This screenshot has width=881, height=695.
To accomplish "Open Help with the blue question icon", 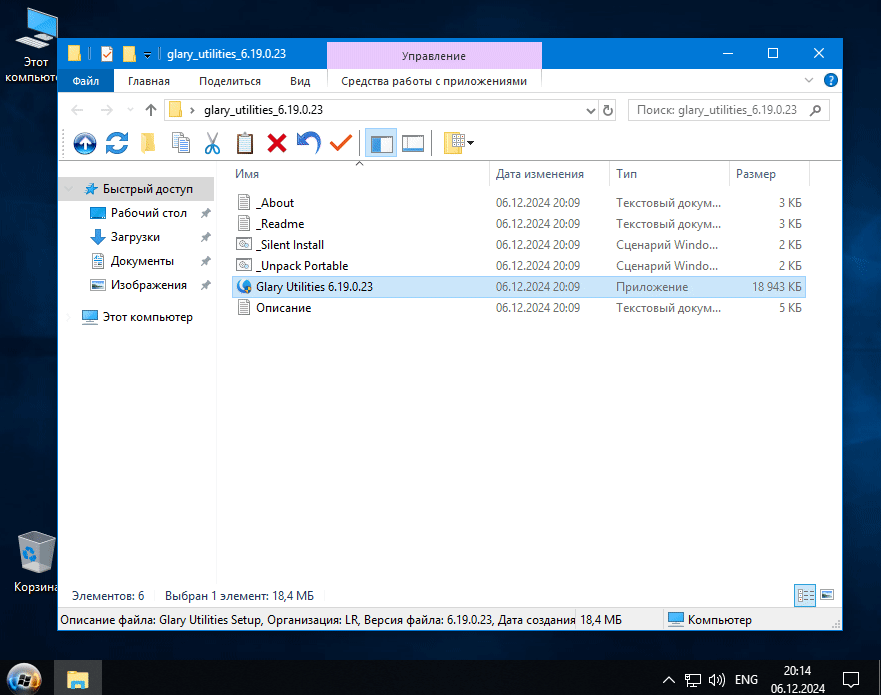I will (x=830, y=80).
